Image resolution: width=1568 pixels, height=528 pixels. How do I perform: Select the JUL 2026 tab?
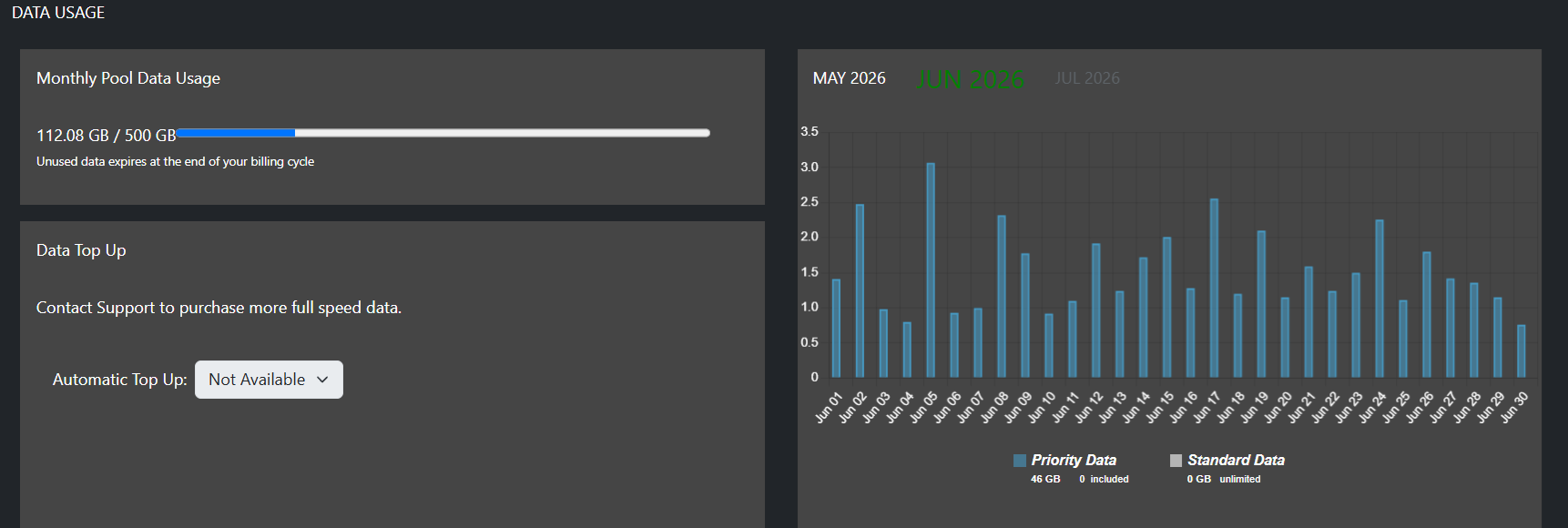tap(1087, 78)
